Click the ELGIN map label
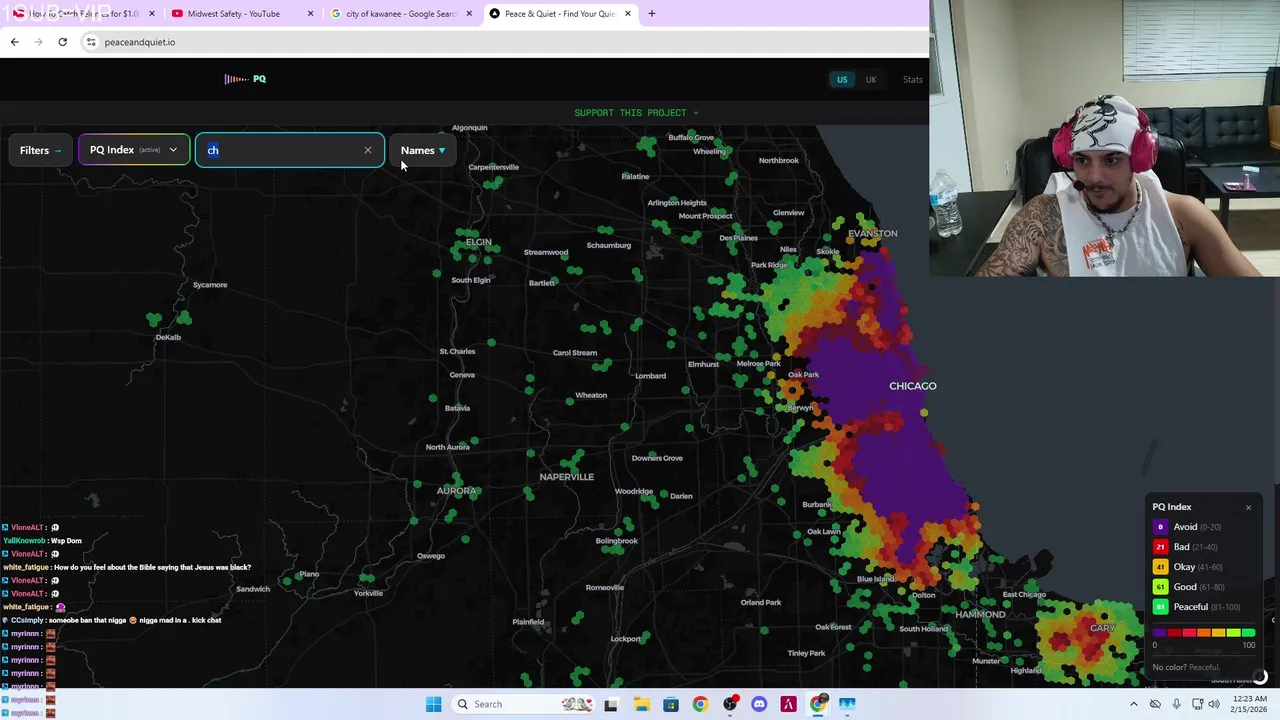The height and width of the screenshot is (720, 1280). (479, 242)
